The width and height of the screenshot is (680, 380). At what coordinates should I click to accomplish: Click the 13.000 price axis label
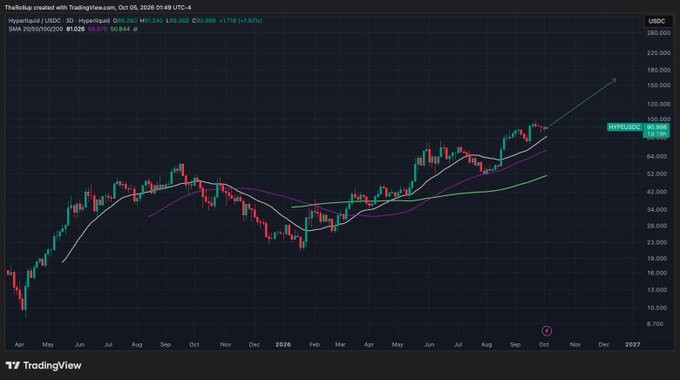657,290
